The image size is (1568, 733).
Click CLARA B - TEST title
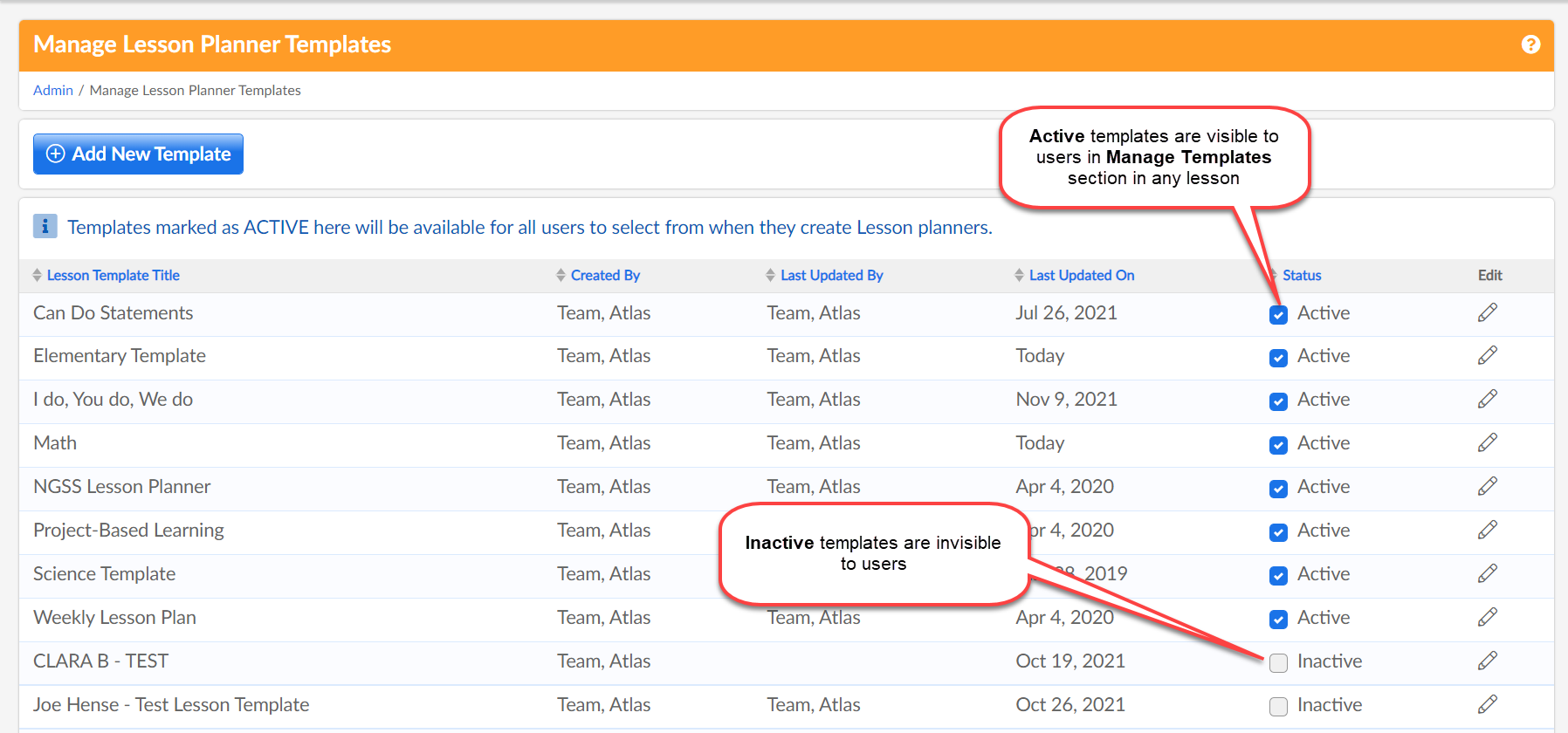101,661
